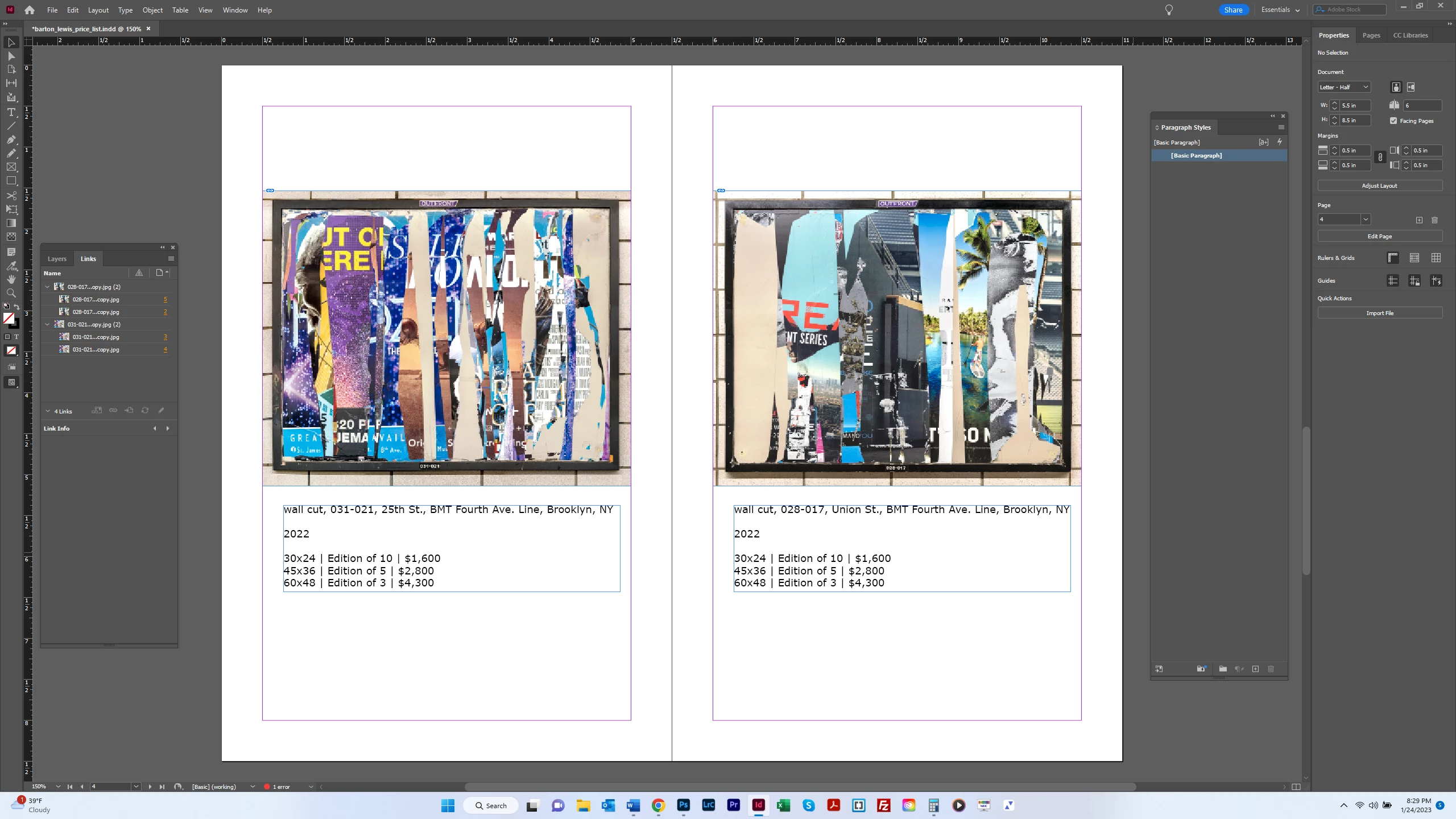The width and height of the screenshot is (1456, 819).
Task: Switch to the Pages tab
Action: (x=1371, y=35)
